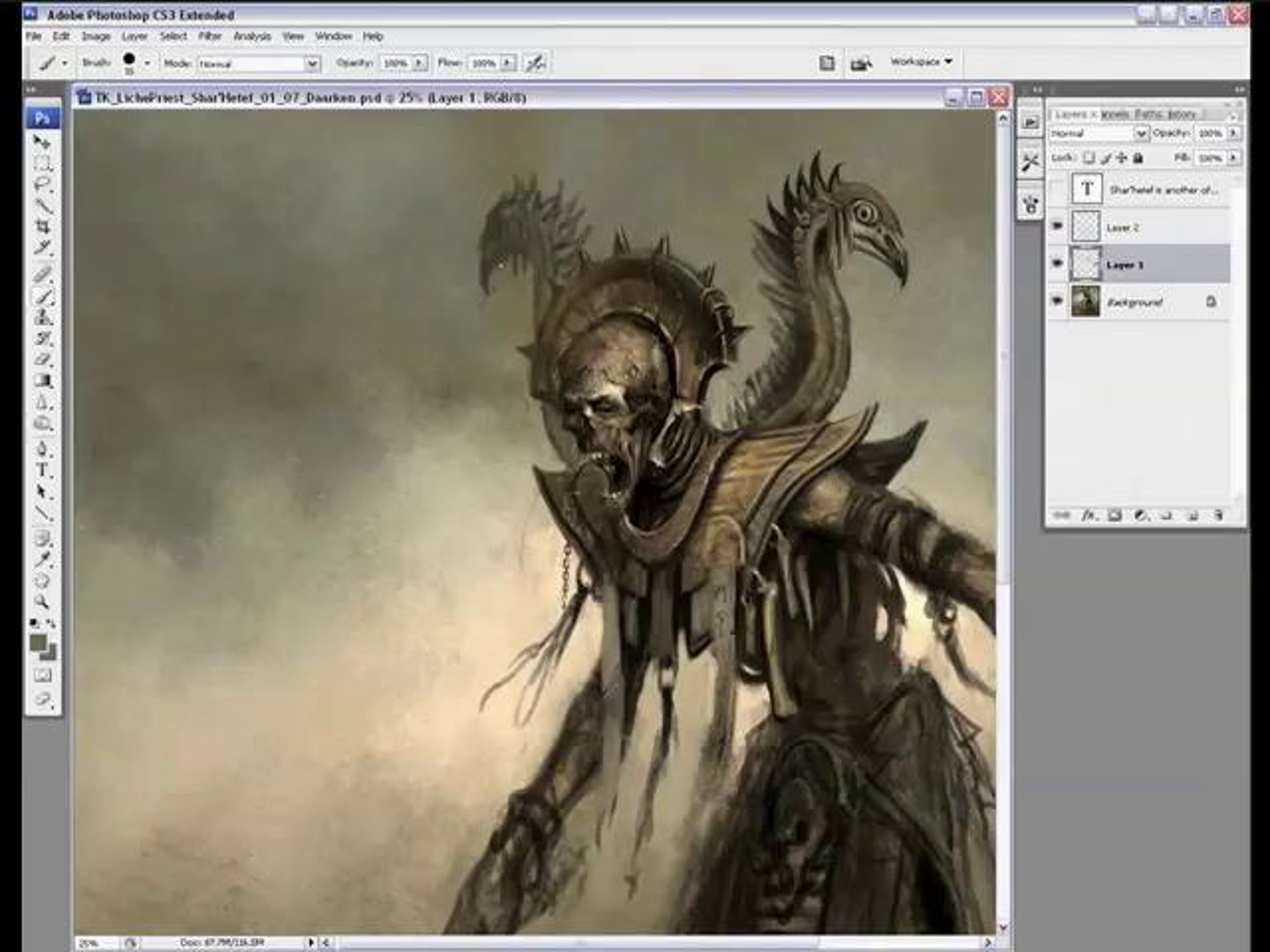Select the Rectangular Marquee tool

point(42,163)
